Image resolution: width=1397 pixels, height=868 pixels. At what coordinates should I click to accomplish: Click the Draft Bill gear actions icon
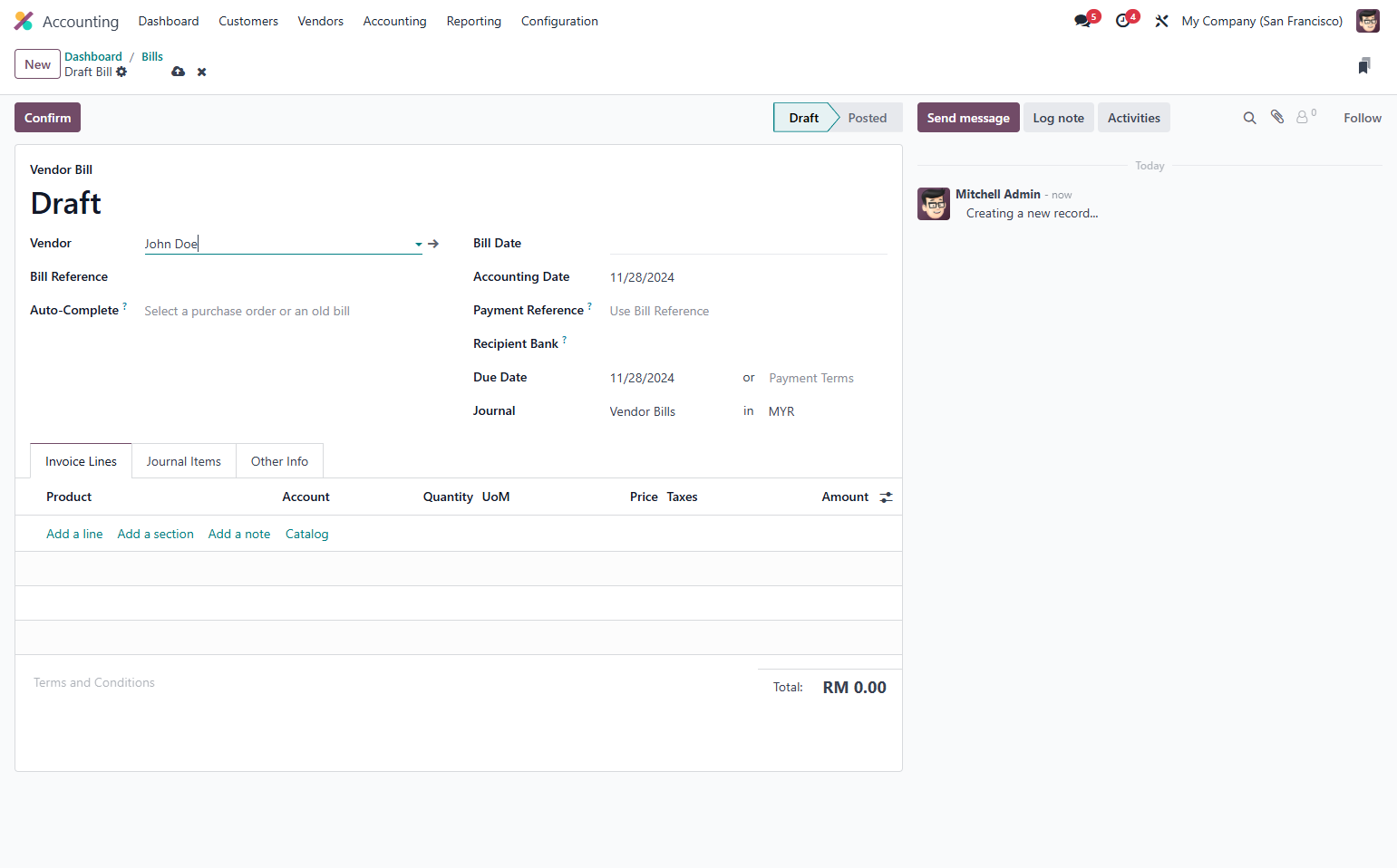click(x=121, y=72)
